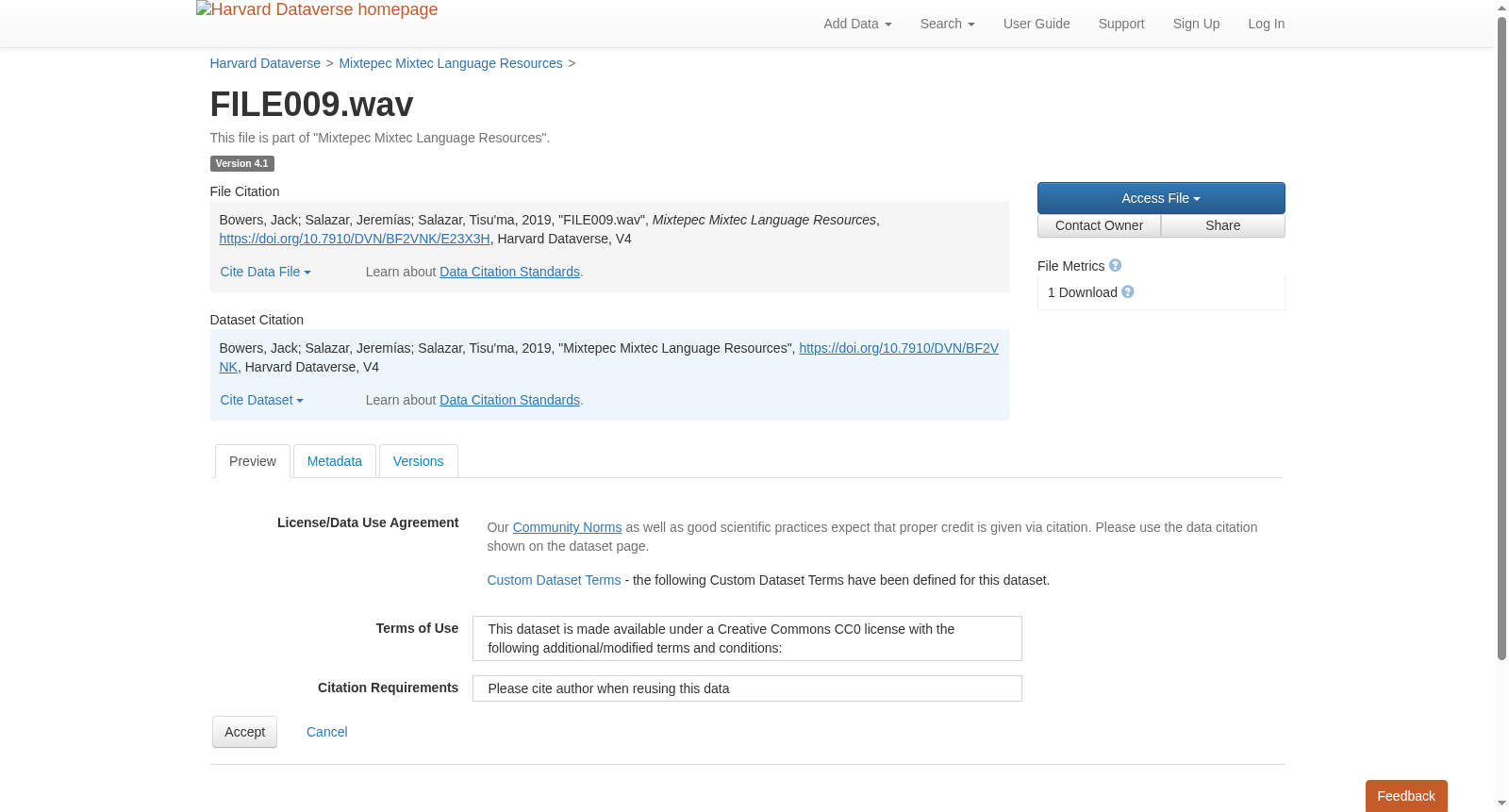Image resolution: width=1509 pixels, height=812 pixels.
Task: Click the "1 Download" metric text
Action: (x=1083, y=292)
